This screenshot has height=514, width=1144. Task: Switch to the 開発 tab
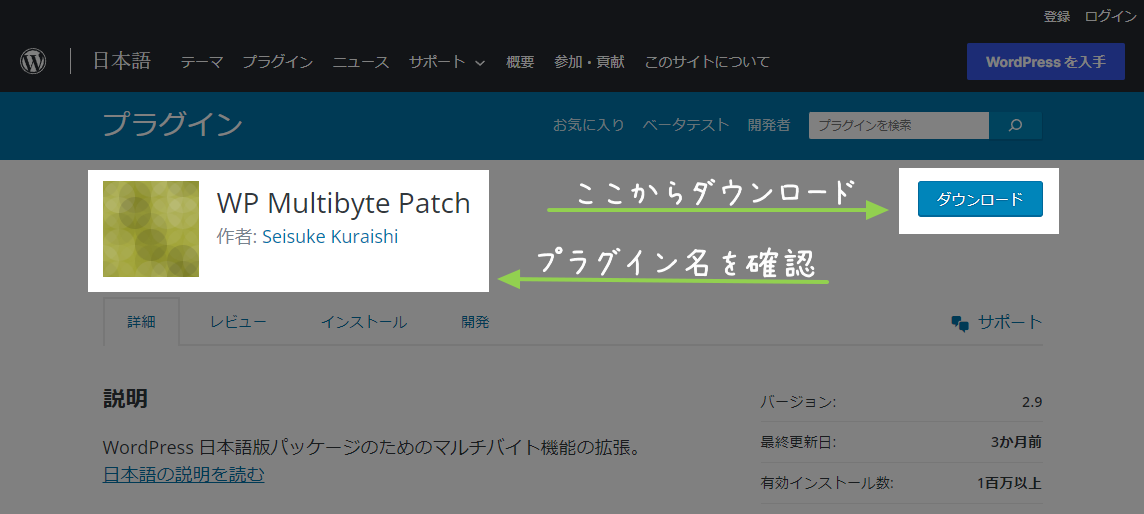click(475, 322)
